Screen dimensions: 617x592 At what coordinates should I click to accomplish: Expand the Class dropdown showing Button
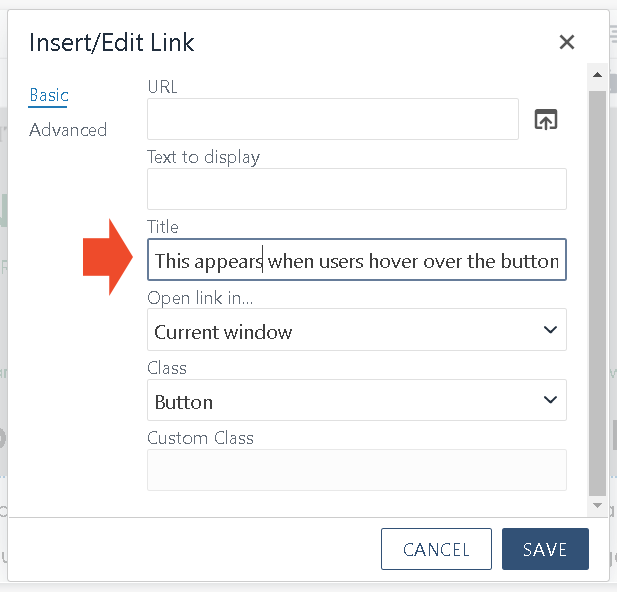(357, 400)
